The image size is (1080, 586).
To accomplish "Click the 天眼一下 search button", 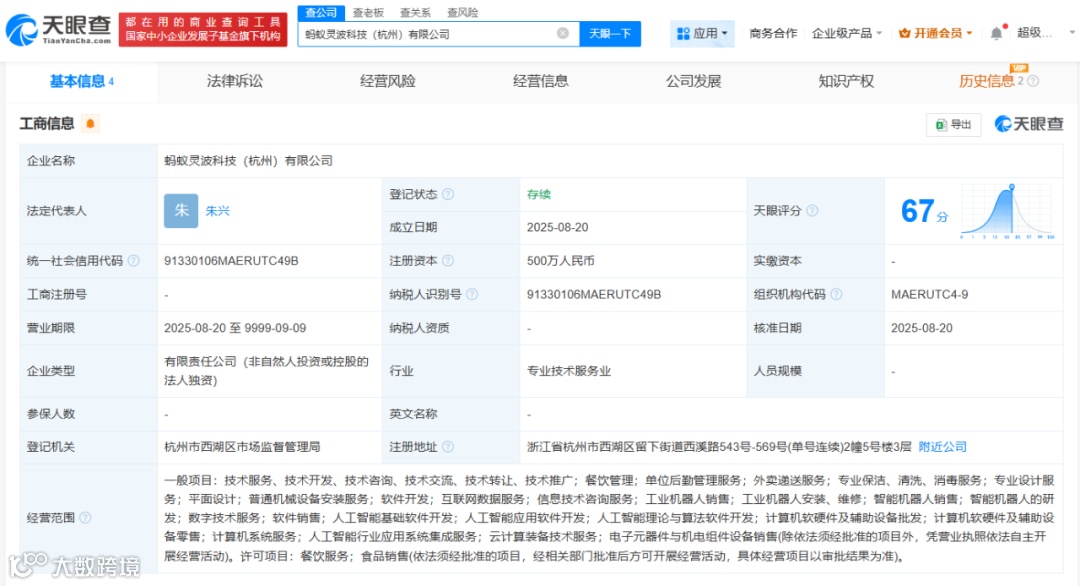I will click(x=610, y=34).
